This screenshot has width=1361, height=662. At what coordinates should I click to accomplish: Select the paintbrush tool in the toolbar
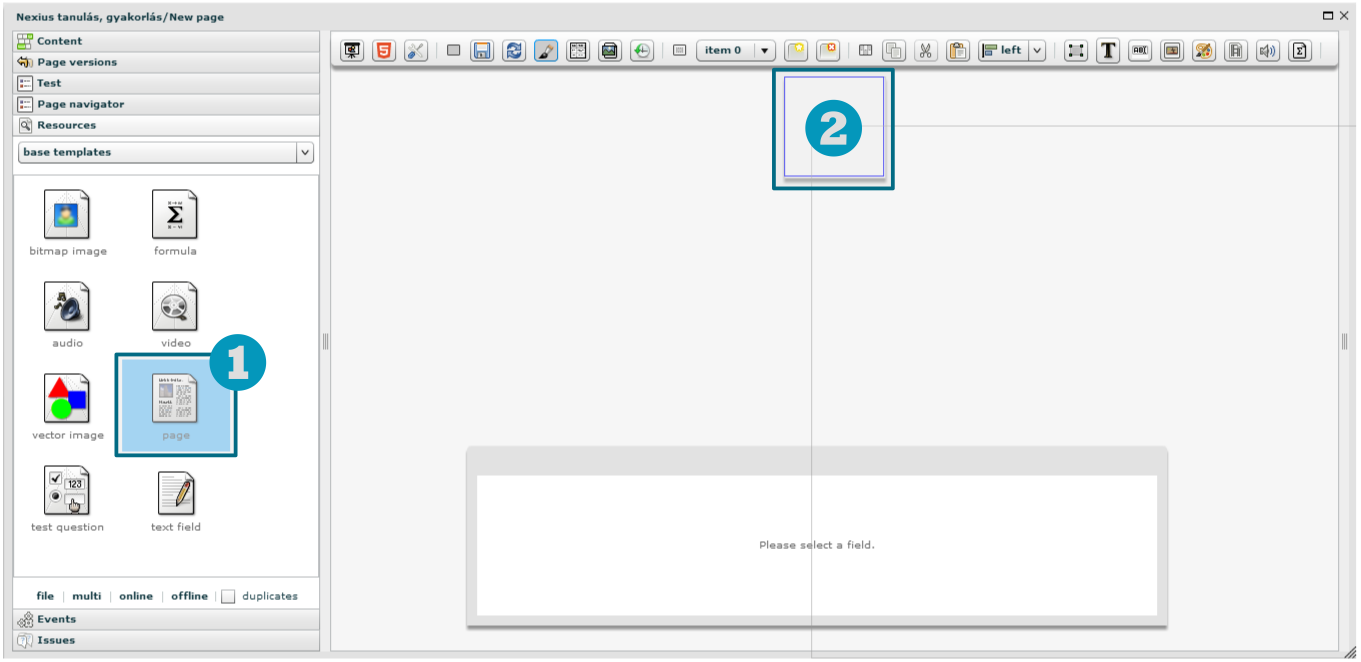[x=546, y=50]
